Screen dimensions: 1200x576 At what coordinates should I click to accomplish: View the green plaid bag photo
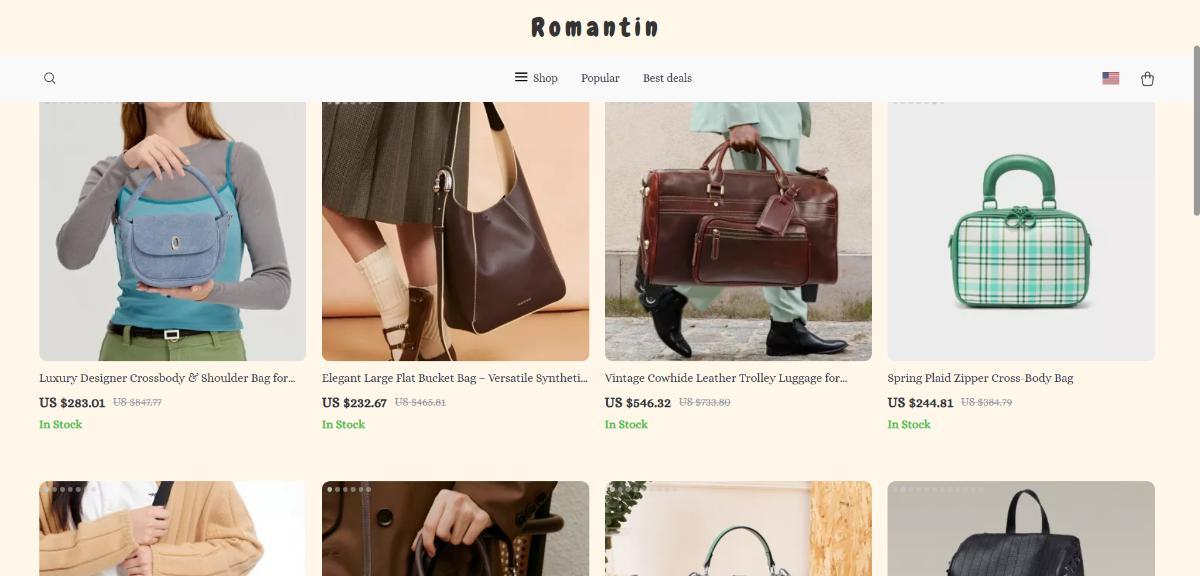pyautogui.click(x=1021, y=231)
